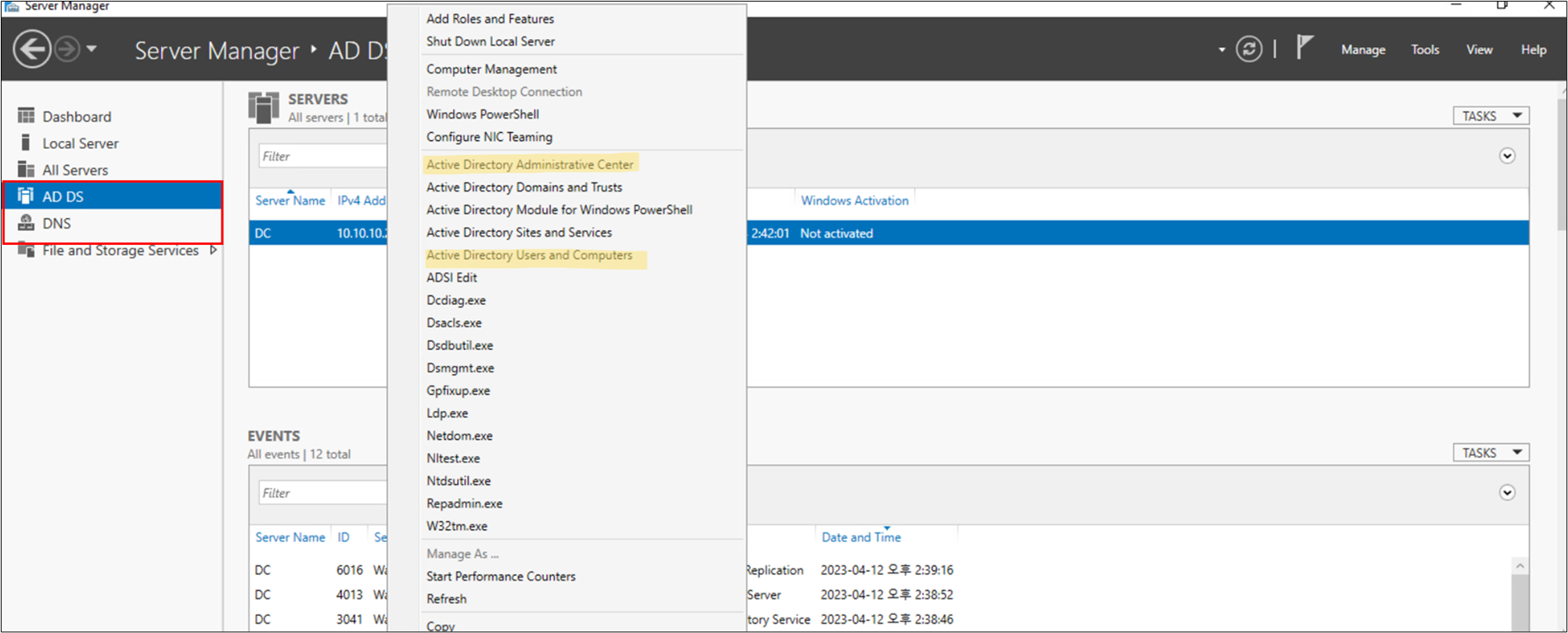Open Active Directory Module for Windows PowerShell
1568x633 pixels.
559,210
